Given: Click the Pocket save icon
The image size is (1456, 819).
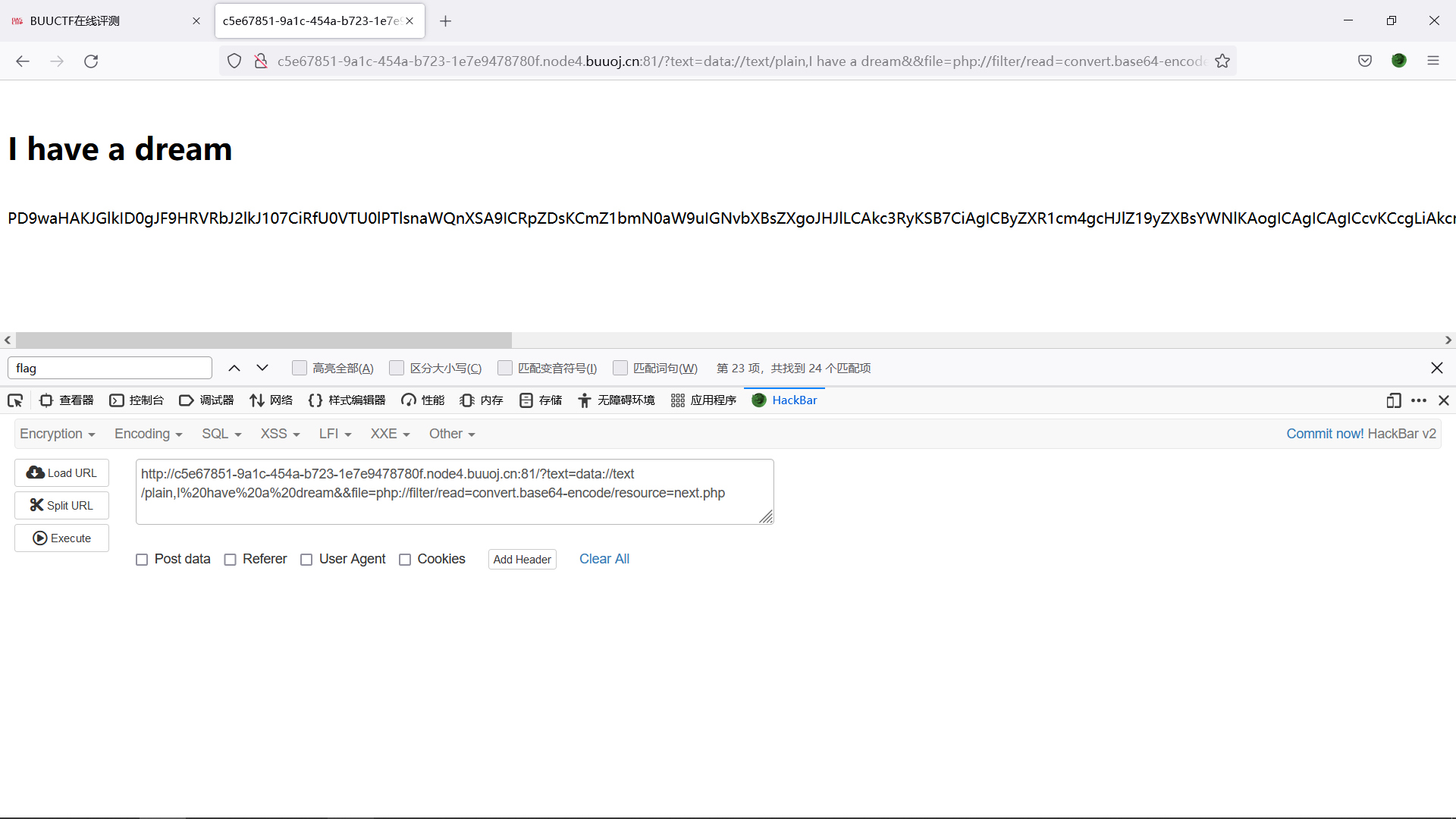Looking at the screenshot, I should [x=1365, y=61].
